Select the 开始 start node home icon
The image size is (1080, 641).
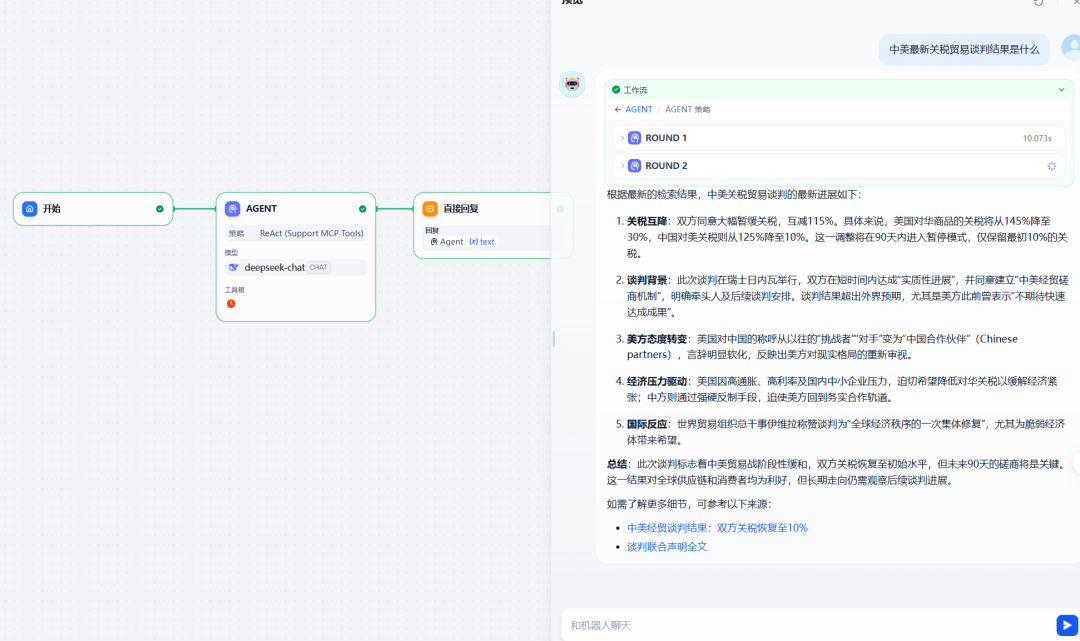32,210
